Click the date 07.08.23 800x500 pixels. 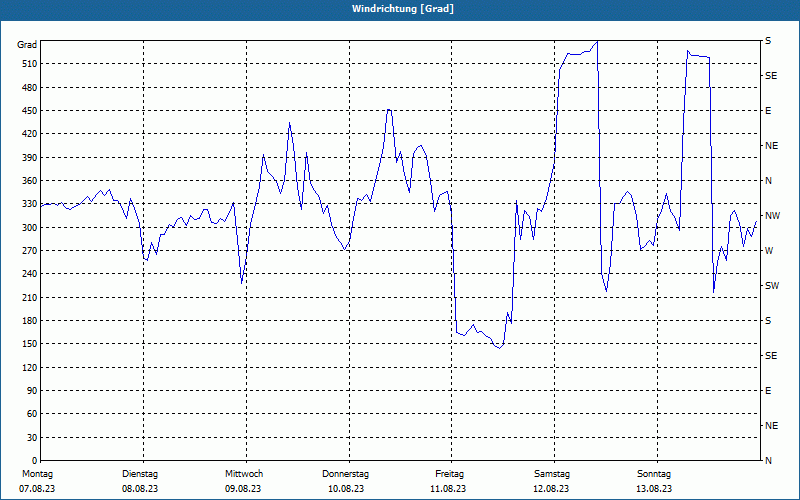[37, 489]
